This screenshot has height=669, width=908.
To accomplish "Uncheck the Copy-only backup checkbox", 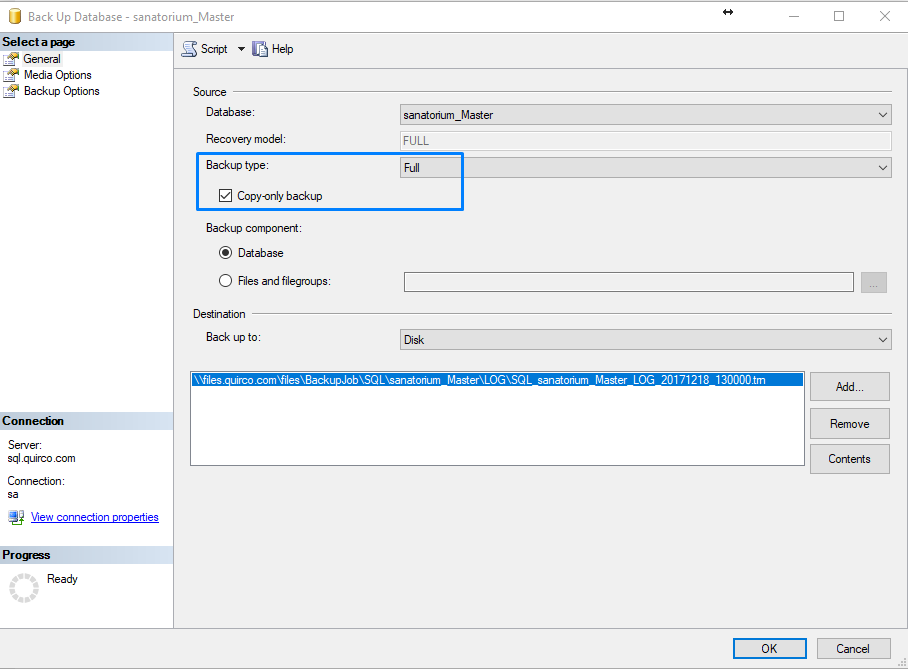I will pyautogui.click(x=226, y=196).
